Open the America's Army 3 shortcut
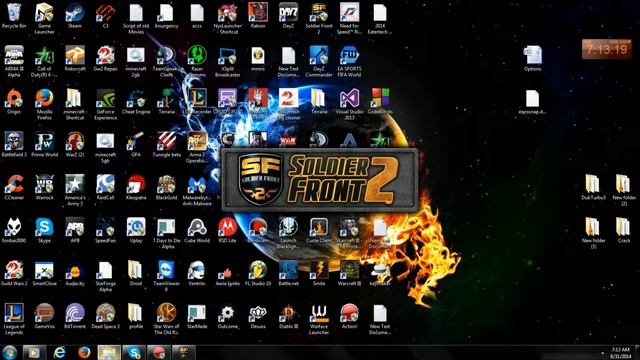This screenshot has width=640, height=360. [x=75, y=190]
